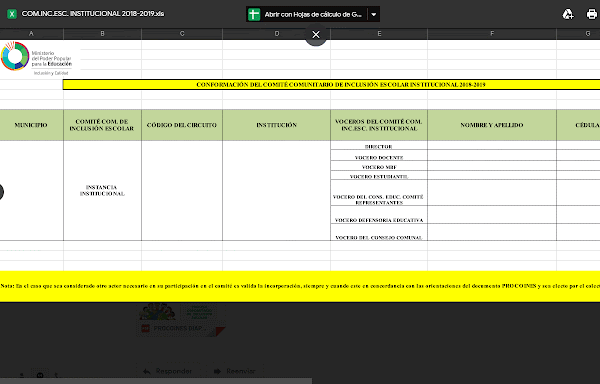Screen dimensions: 600x384
Task: Select column F header
Action: pos(492,34)
